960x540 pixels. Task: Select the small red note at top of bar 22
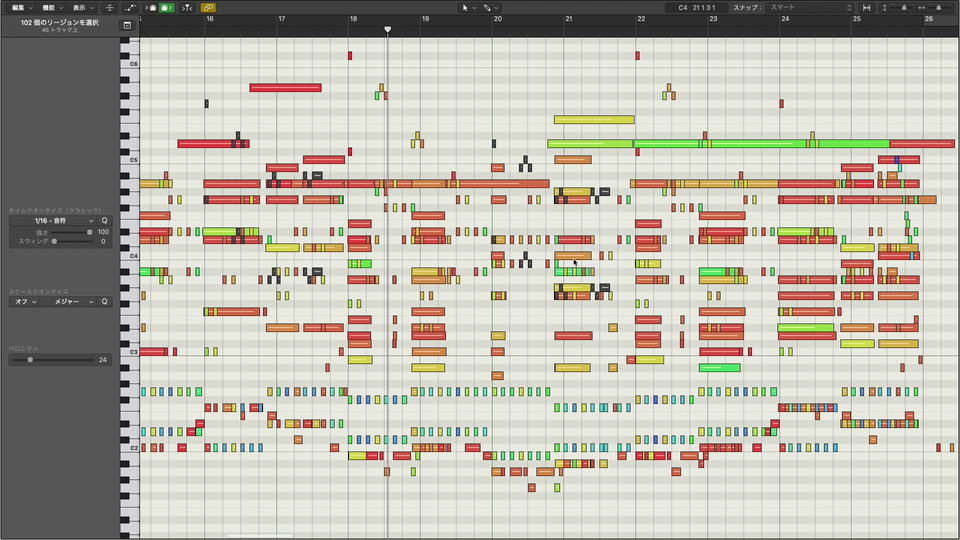tap(637, 56)
